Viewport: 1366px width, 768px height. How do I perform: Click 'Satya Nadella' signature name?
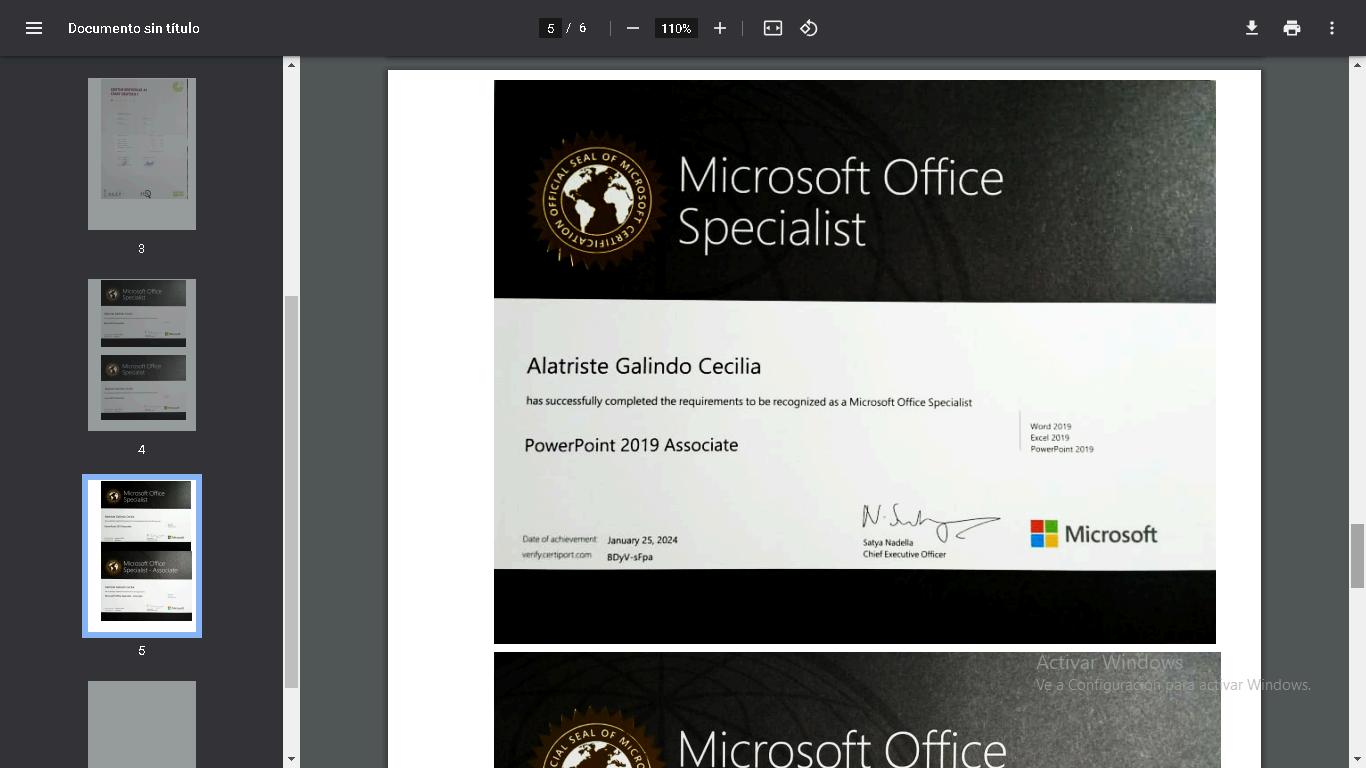pyautogui.click(x=888, y=543)
